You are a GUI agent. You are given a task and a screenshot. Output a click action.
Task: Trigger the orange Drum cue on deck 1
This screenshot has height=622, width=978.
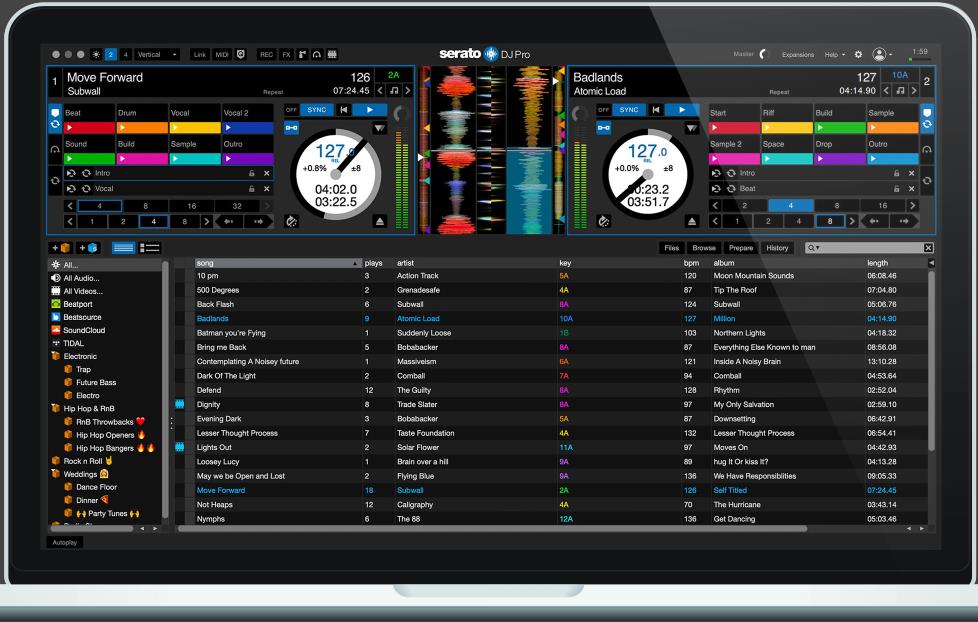coord(142,127)
